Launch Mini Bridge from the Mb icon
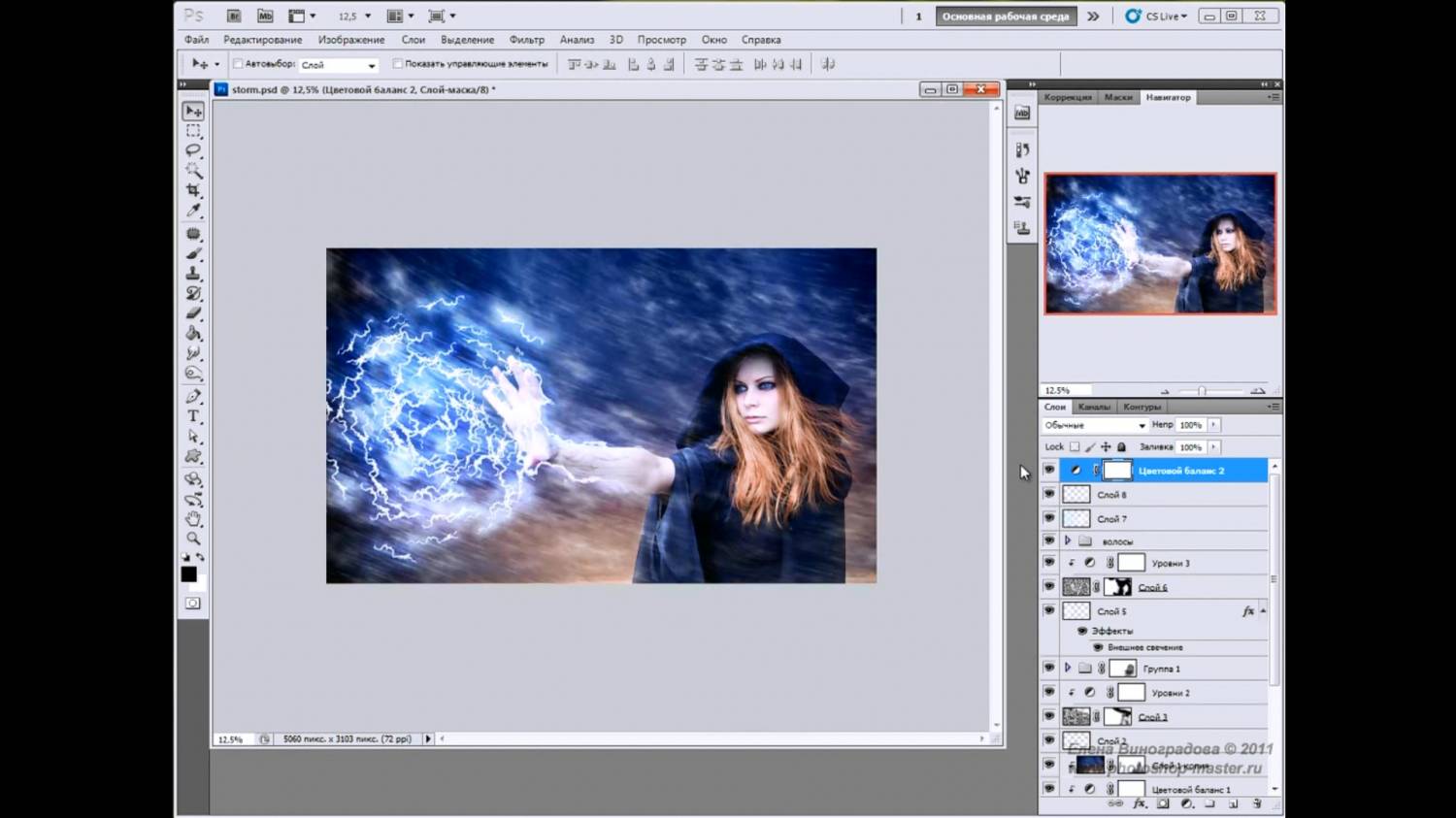 (x=264, y=16)
